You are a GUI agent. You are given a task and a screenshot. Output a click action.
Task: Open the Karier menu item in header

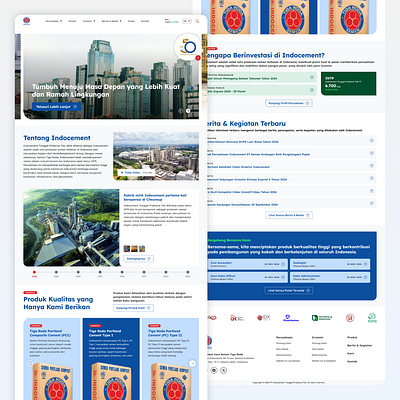pyautogui.click(x=131, y=21)
